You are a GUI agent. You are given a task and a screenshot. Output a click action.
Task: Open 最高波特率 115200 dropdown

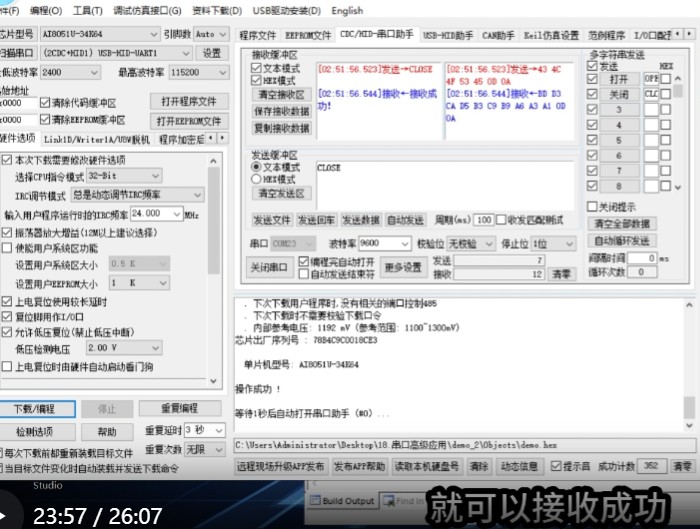pos(199,72)
